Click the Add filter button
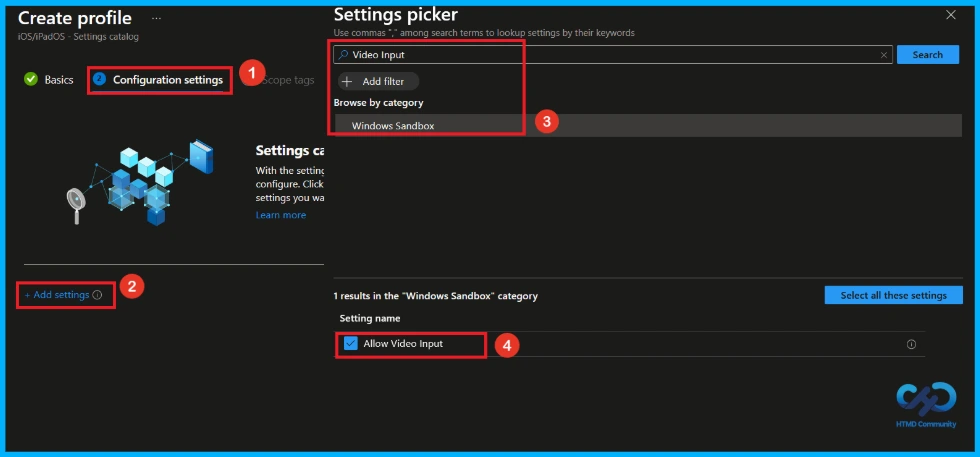This screenshot has height=457, width=980. pyautogui.click(x=379, y=81)
